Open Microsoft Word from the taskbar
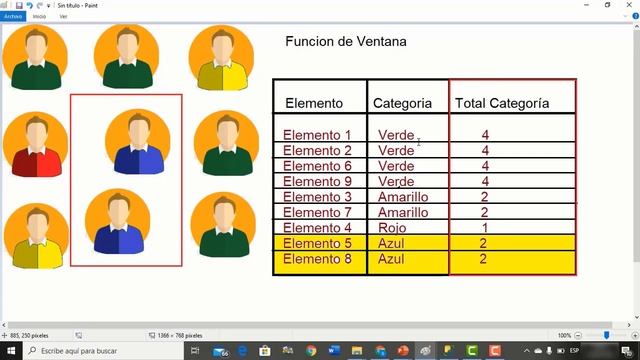Screen dimensions: 640x360 [x=334, y=351]
